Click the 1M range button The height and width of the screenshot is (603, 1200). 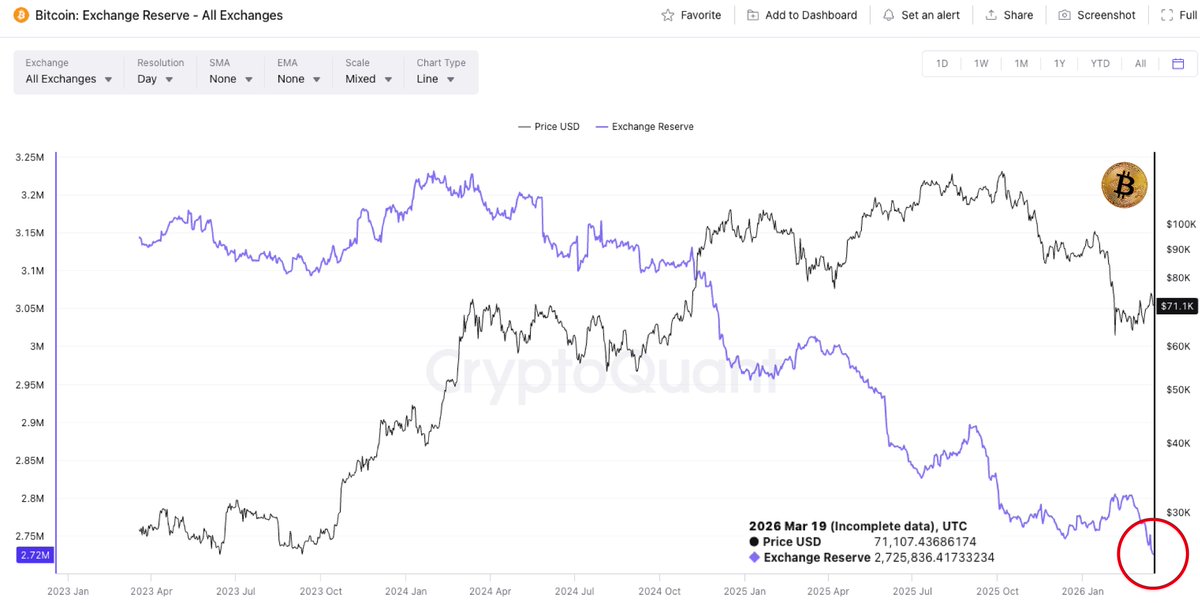point(1021,64)
